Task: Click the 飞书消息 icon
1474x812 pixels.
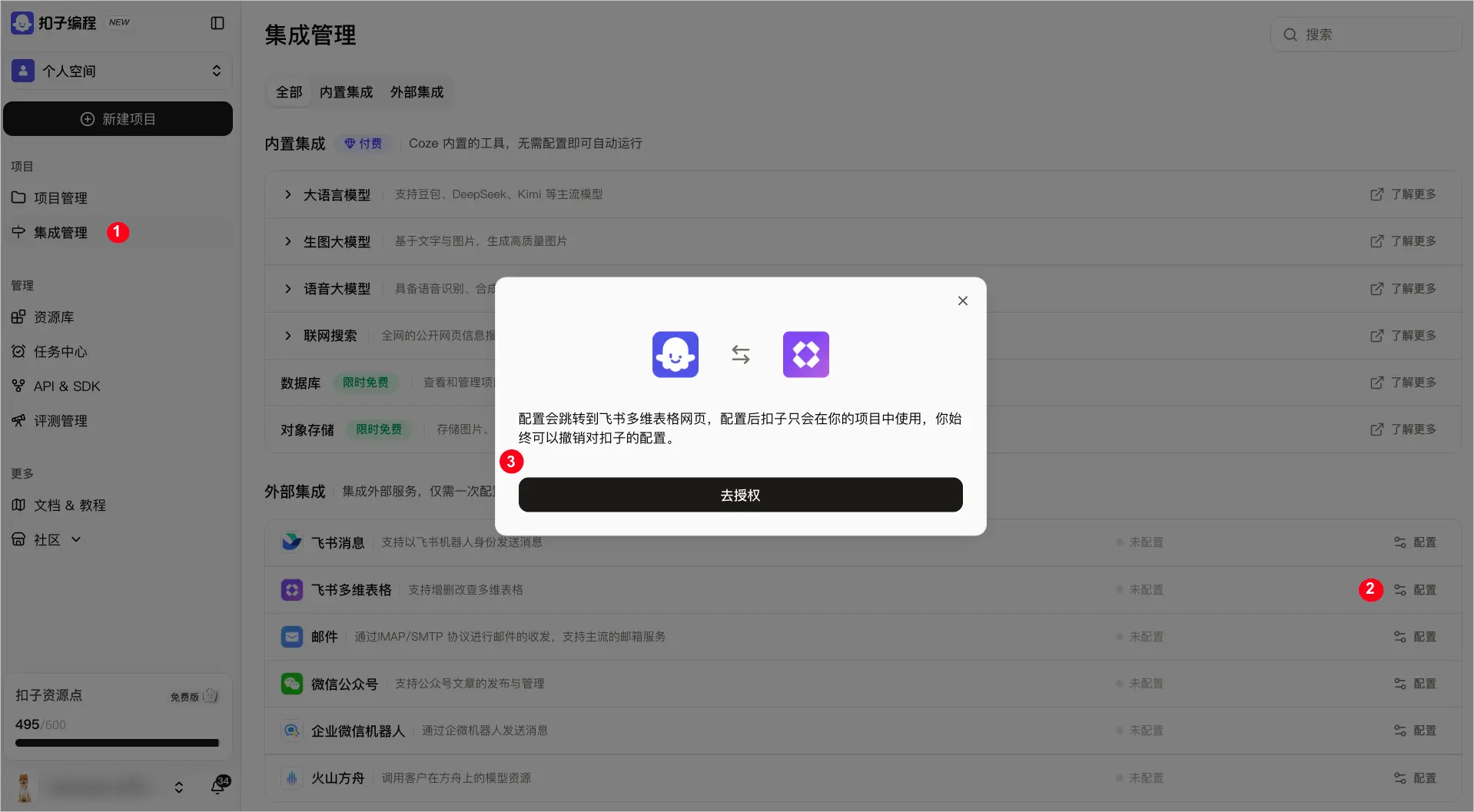Action: point(292,542)
